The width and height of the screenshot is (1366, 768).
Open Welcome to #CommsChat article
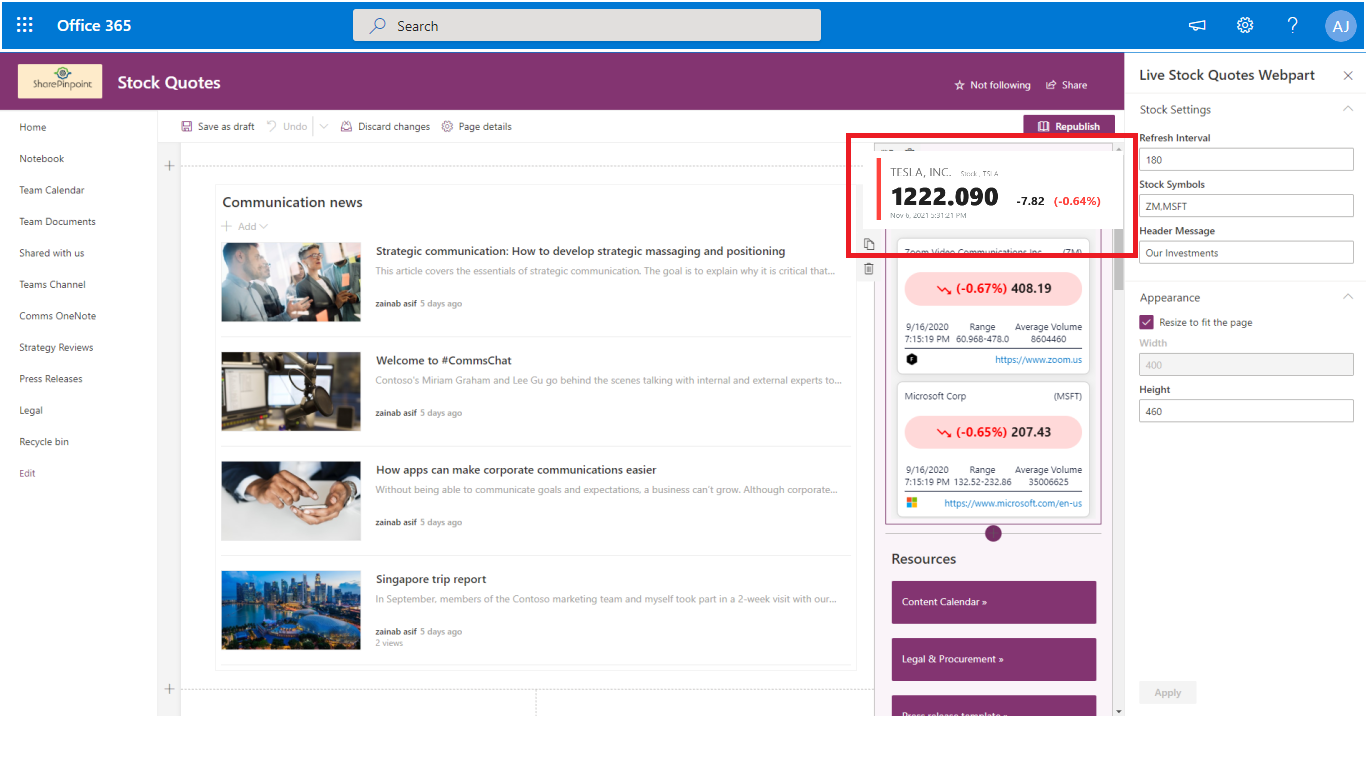click(x=444, y=360)
